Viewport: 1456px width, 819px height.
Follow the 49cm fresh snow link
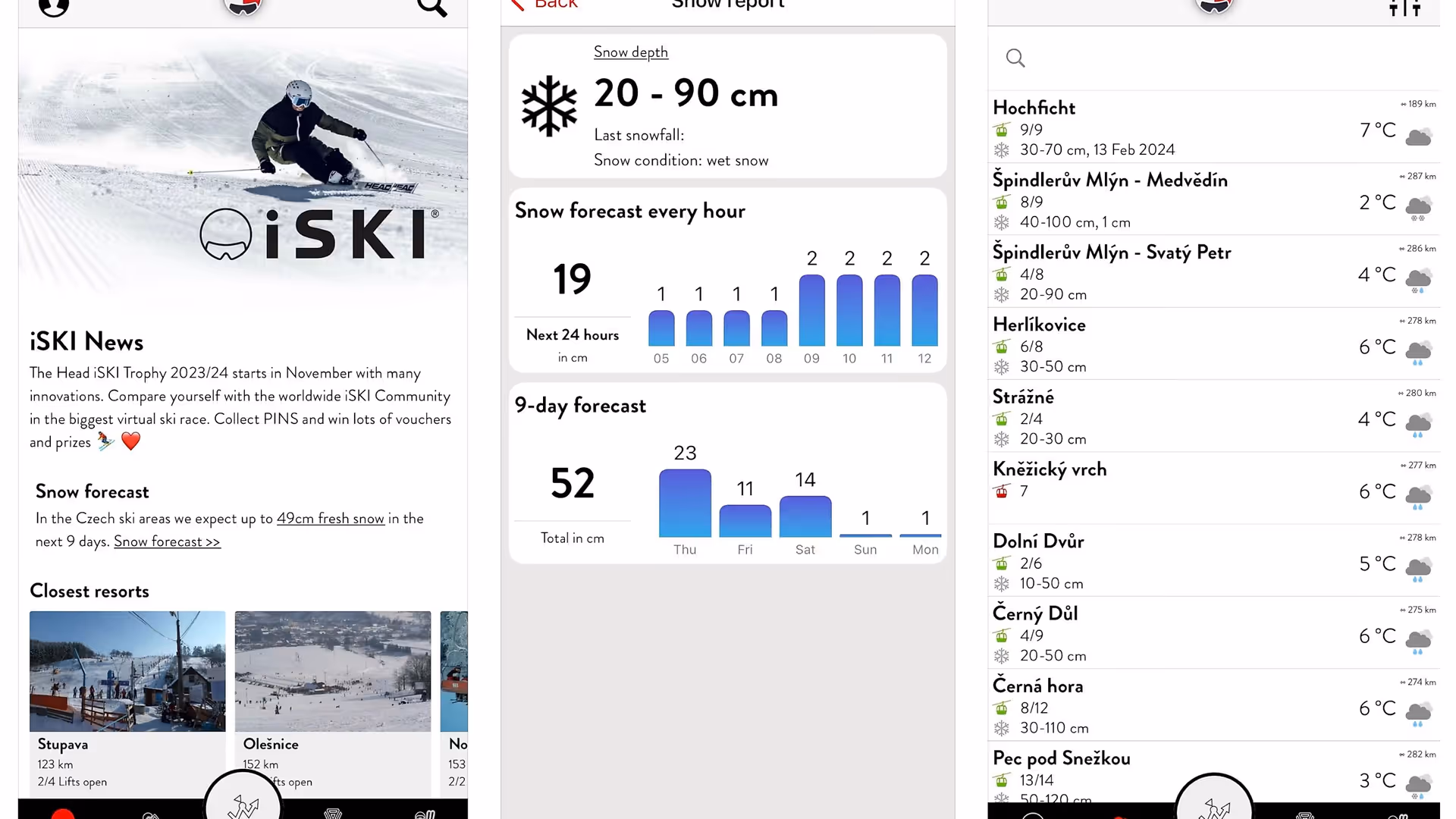[330, 519]
